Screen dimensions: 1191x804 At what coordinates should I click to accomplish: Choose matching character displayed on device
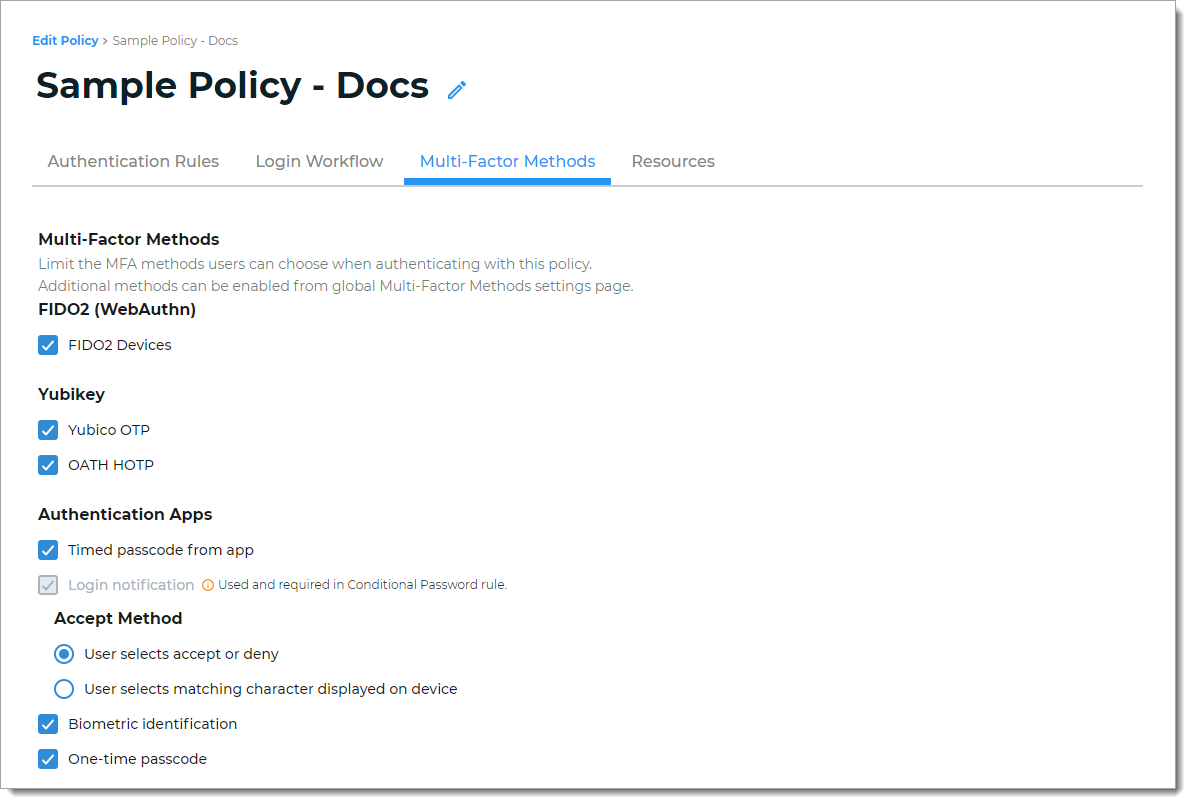pyautogui.click(x=63, y=688)
